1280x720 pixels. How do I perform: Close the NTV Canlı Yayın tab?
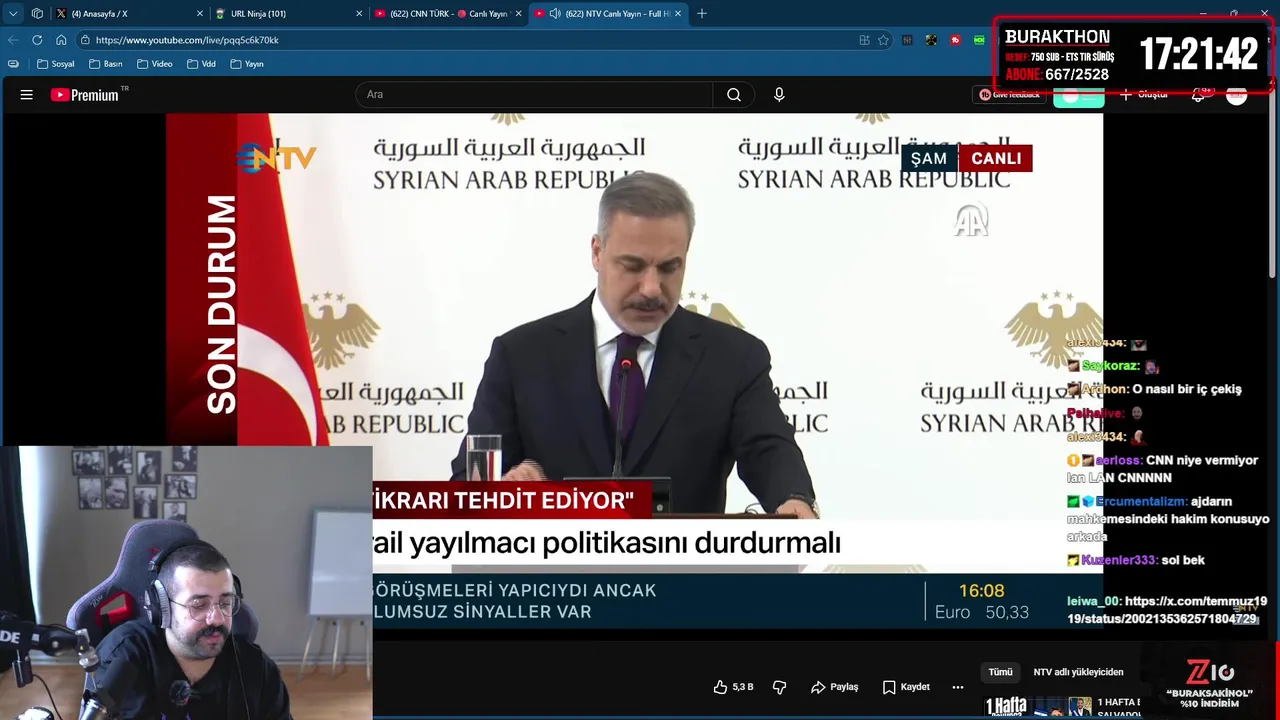tap(678, 14)
